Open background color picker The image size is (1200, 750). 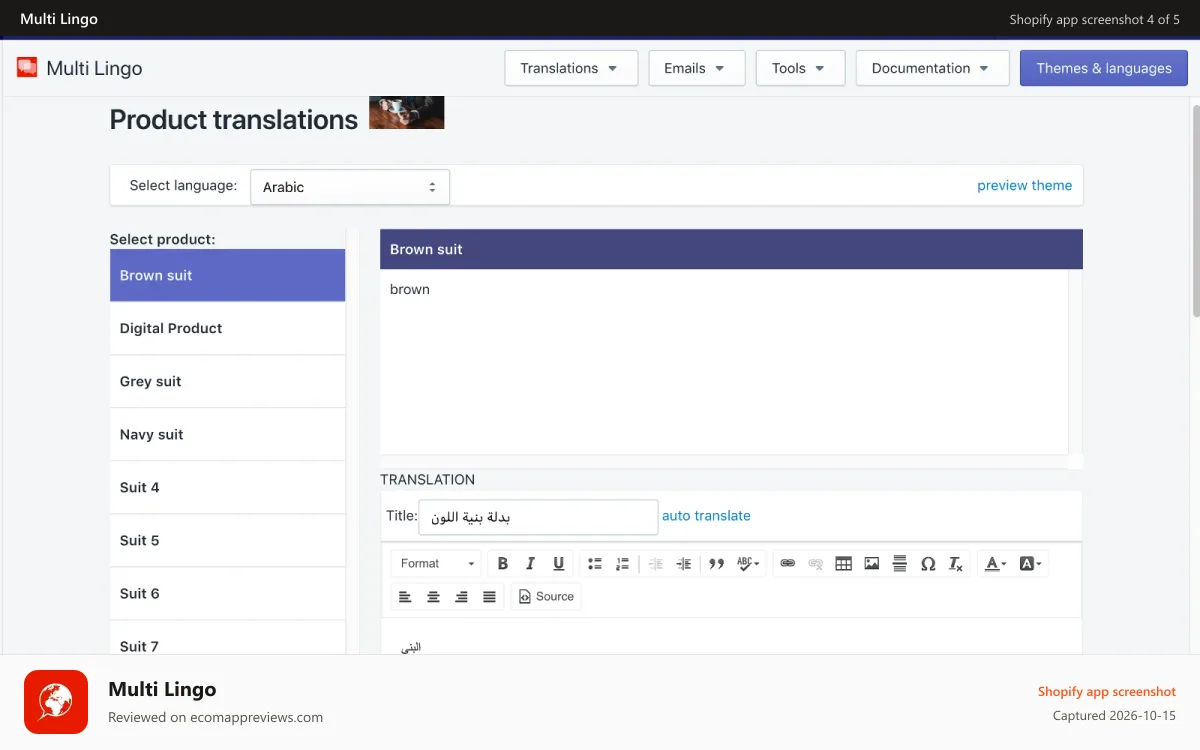coord(1031,564)
